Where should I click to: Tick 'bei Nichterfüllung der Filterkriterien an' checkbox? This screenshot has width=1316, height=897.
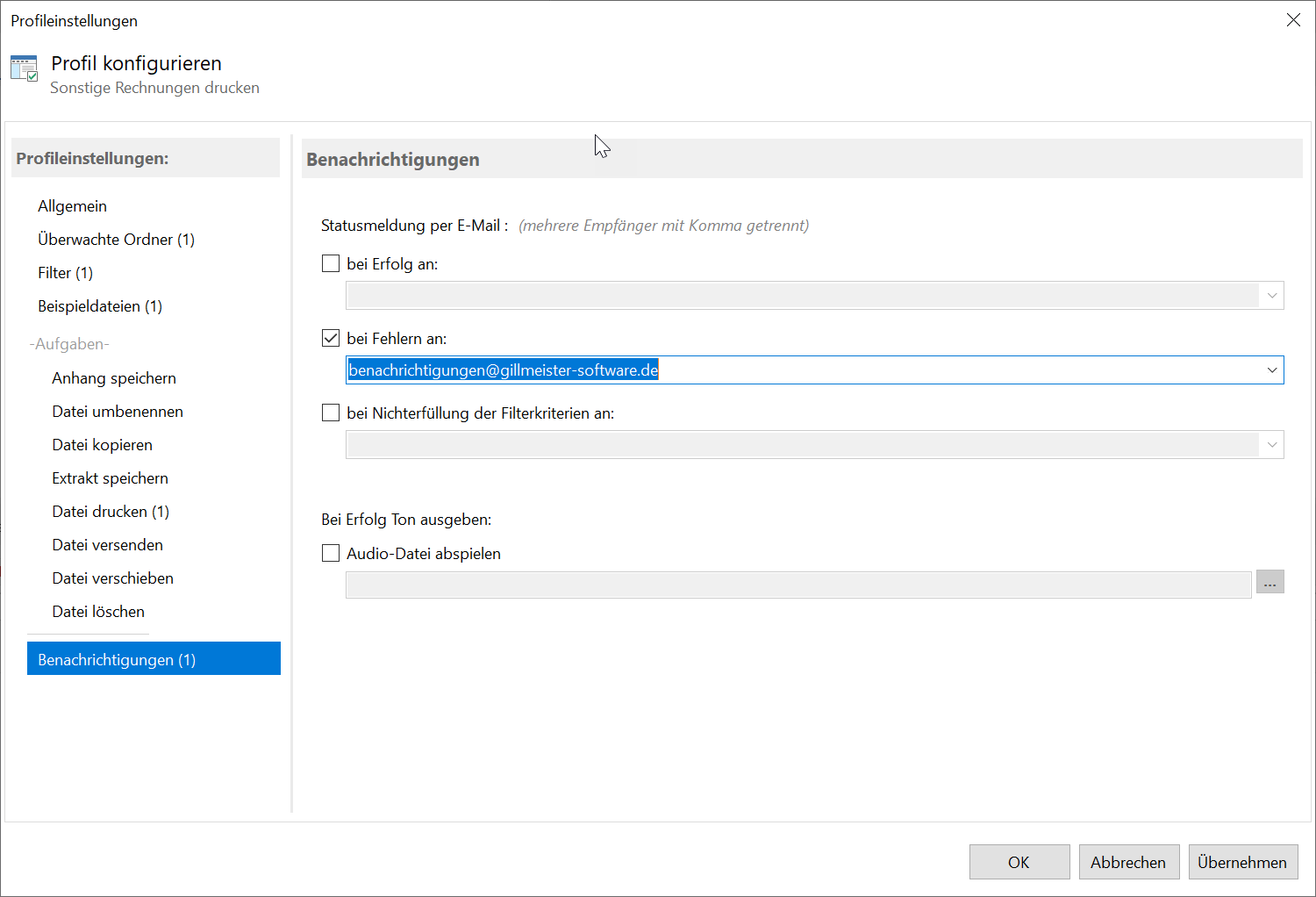pyautogui.click(x=331, y=413)
